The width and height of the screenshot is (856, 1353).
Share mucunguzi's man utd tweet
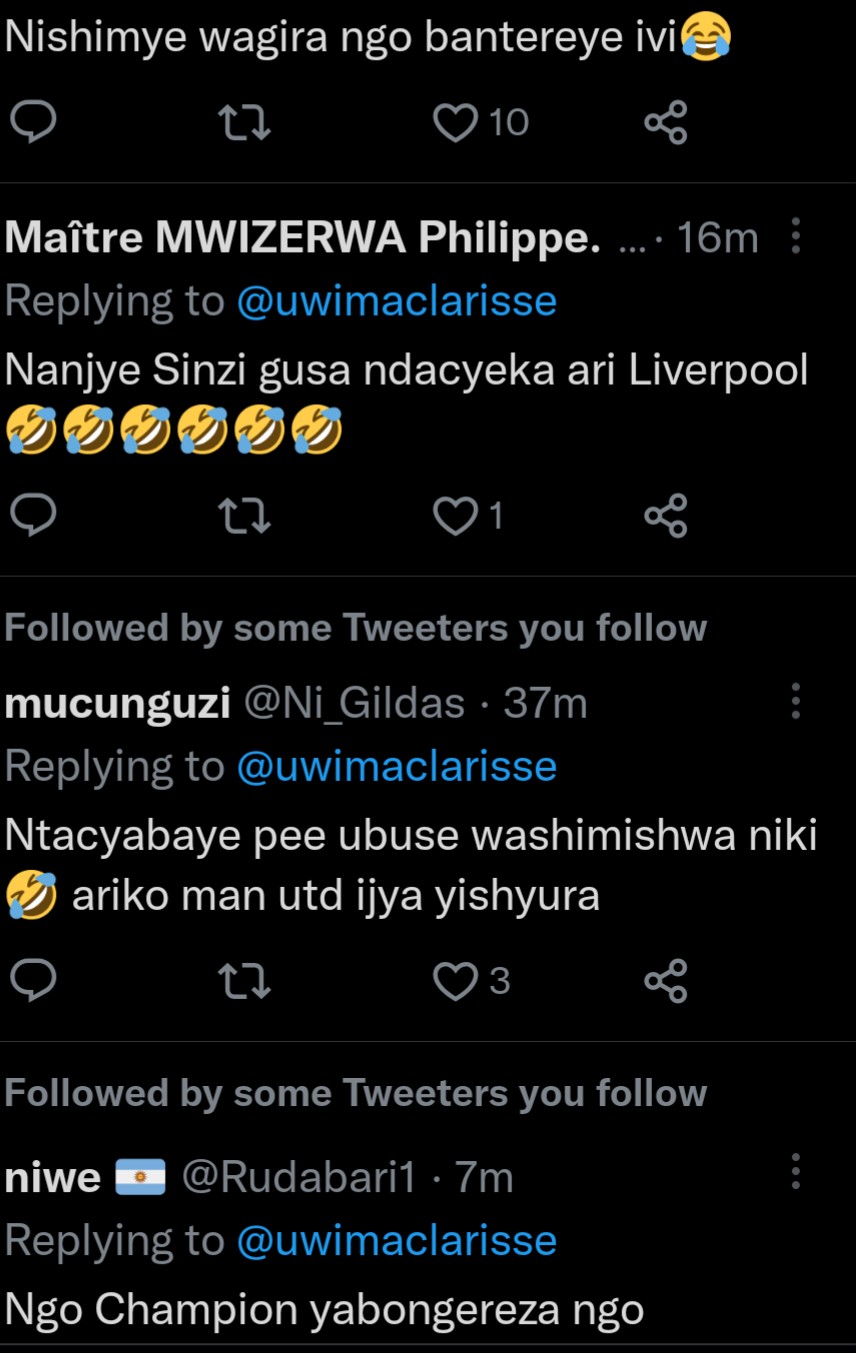pos(665,981)
